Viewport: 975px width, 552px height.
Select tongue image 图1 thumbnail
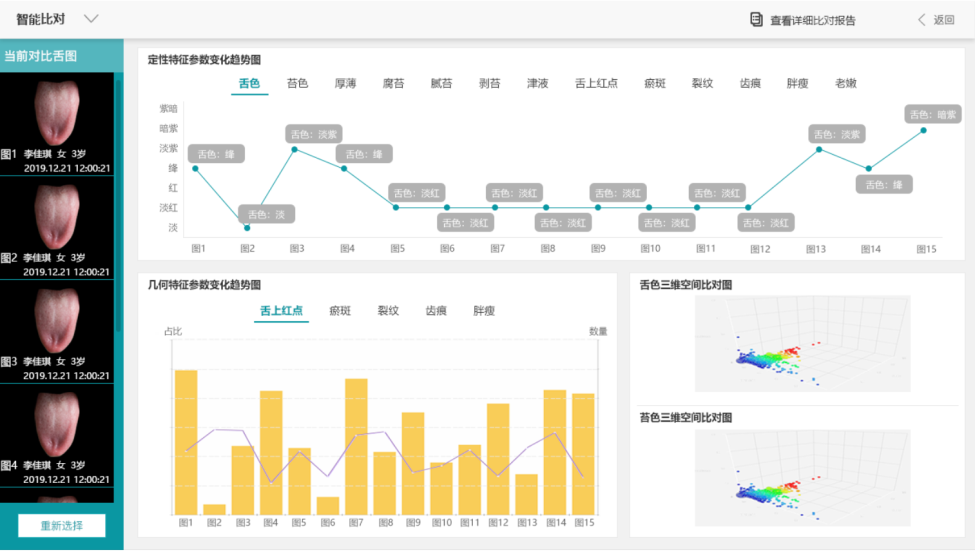pos(57,124)
